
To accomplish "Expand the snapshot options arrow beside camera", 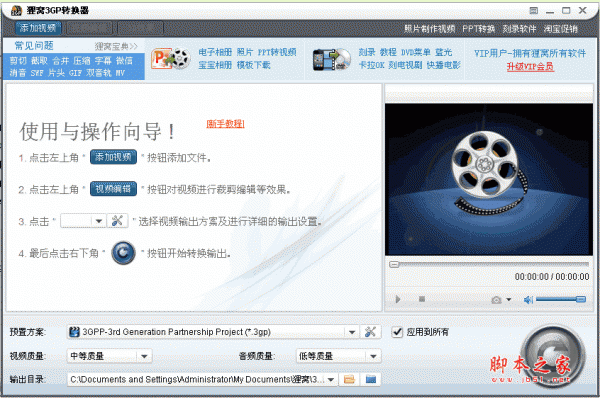I will click(509, 300).
